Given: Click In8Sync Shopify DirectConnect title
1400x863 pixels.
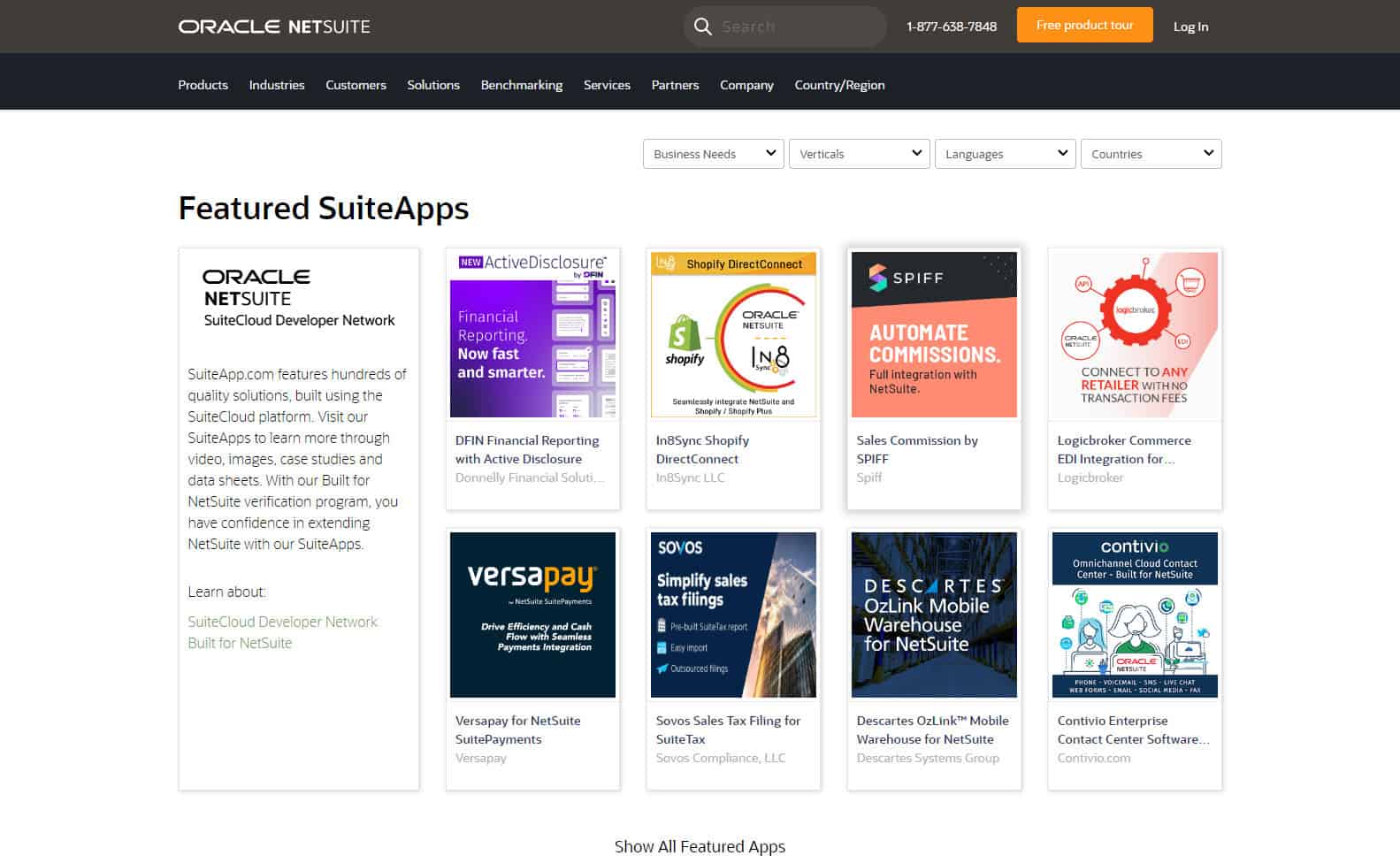Looking at the screenshot, I should 702,449.
